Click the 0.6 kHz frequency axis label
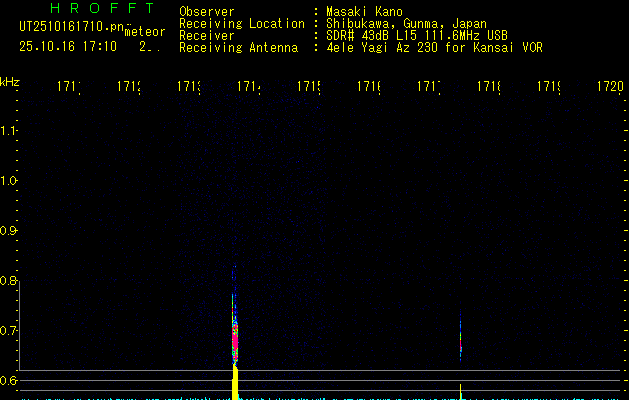This screenshot has width=629, height=400. pyautogui.click(x=10, y=381)
